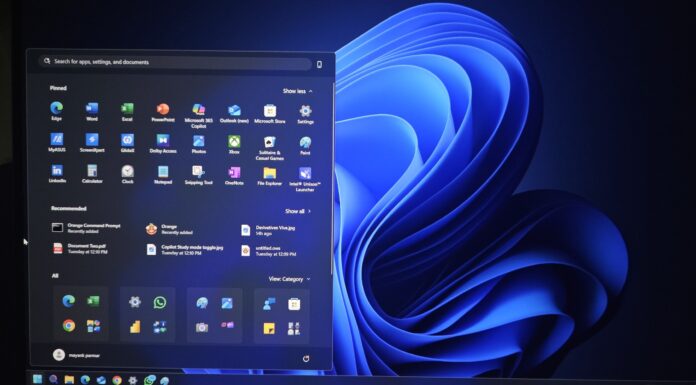Open ScreenXpert from Pinned apps
The height and width of the screenshot is (385, 696).
pyautogui.click(x=92, y=143)
